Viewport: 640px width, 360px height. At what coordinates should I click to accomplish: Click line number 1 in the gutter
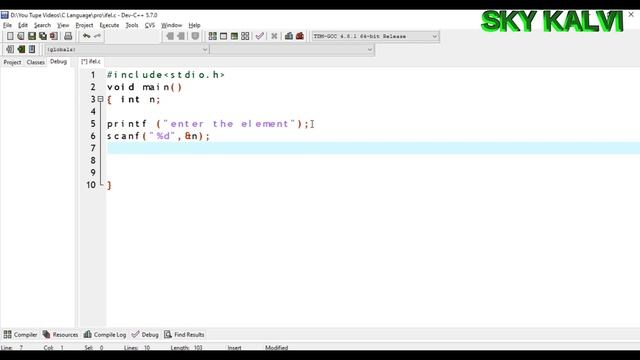[93, 75]
